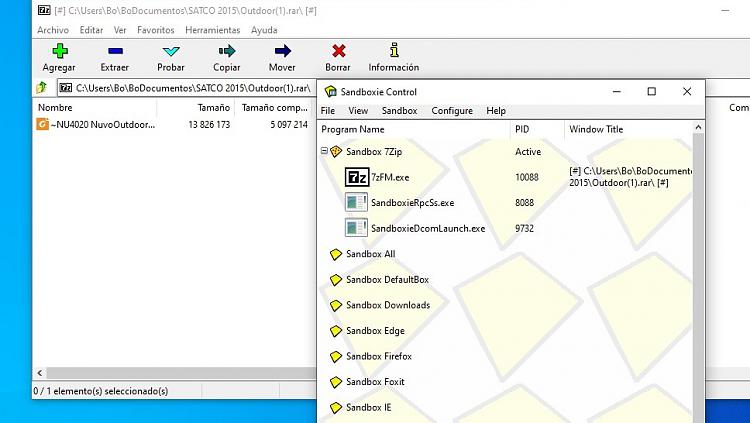The width and height of the screenshot is (750, 423).
Task: Click the Program Name column header
Action: [414, 129]
